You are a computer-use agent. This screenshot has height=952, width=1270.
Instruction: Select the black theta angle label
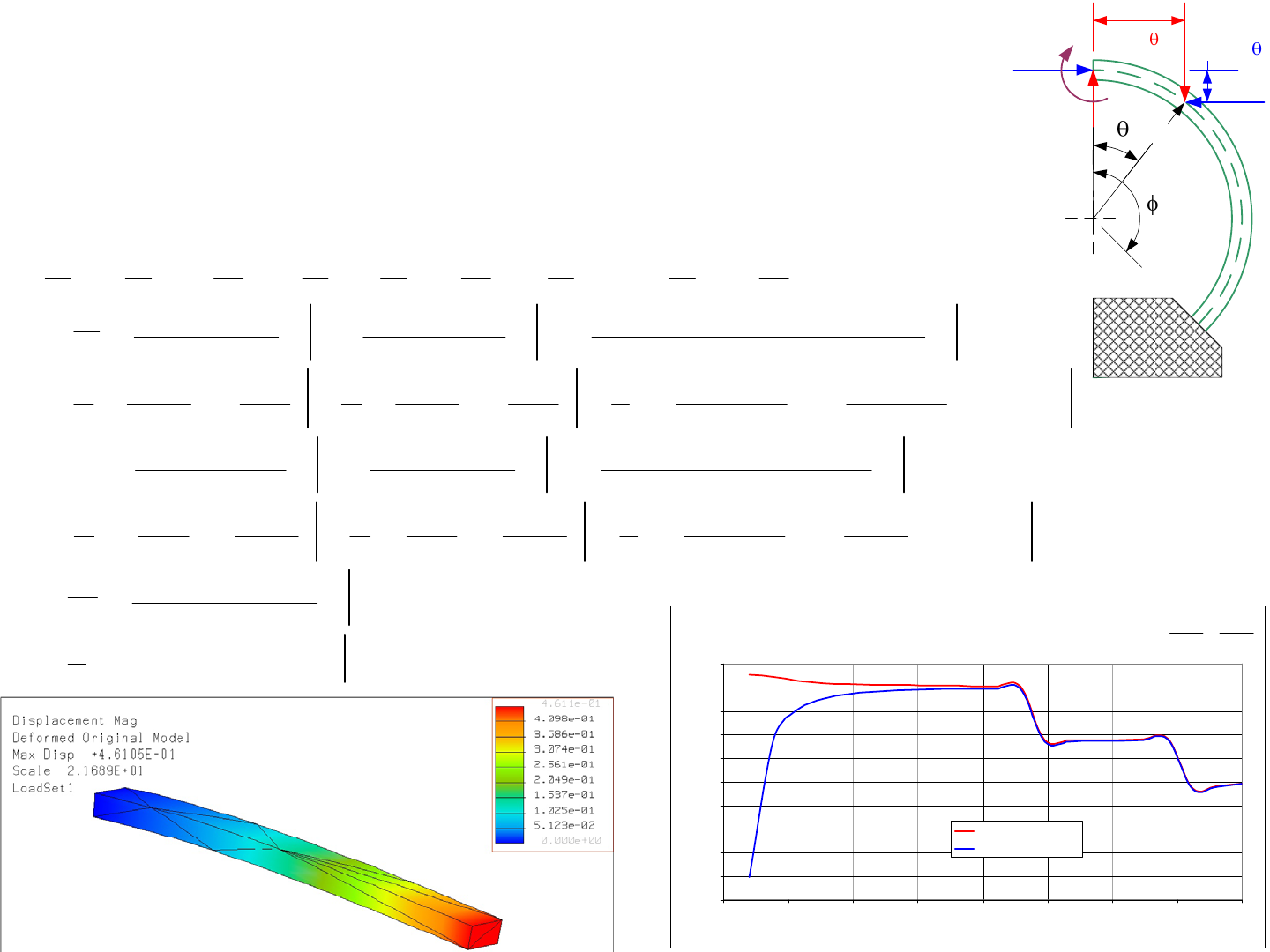(1123, 129)
